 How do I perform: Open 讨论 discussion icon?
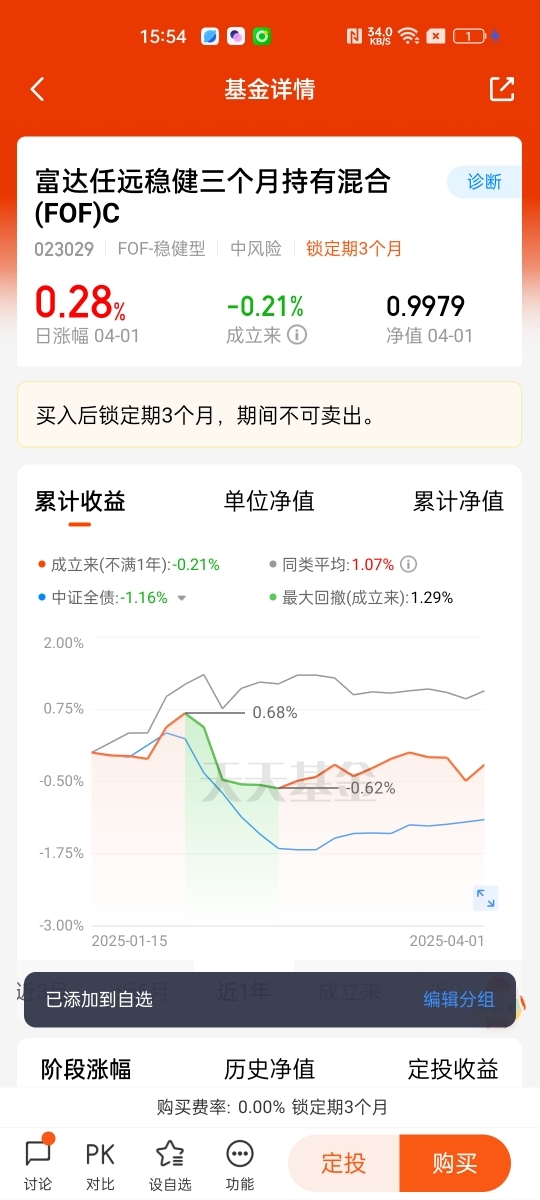(38, 1164)
